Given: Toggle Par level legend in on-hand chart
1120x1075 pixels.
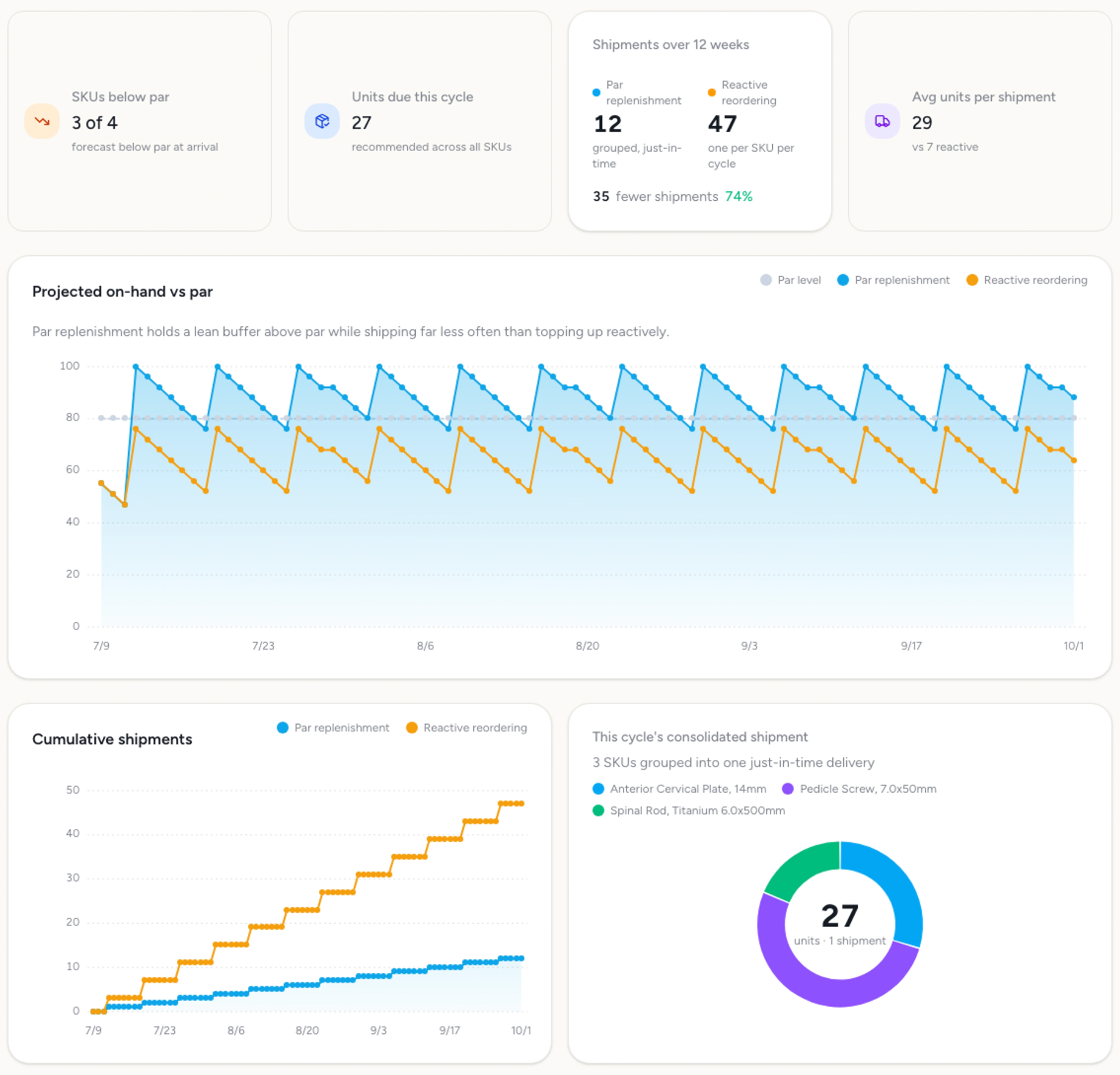Looking at the screenshot, I should coord(790,280).
